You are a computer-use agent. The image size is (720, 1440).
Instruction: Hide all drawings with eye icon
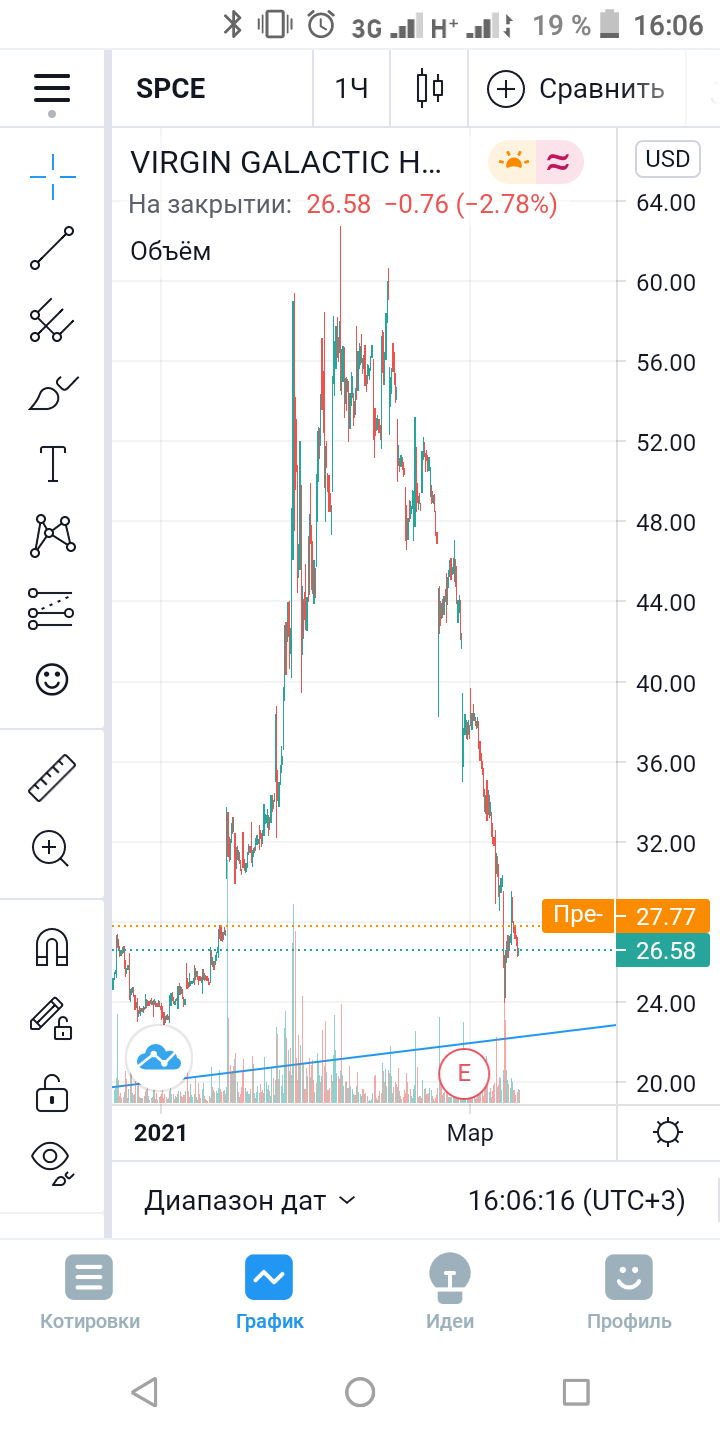click(x=52, y=1162)
